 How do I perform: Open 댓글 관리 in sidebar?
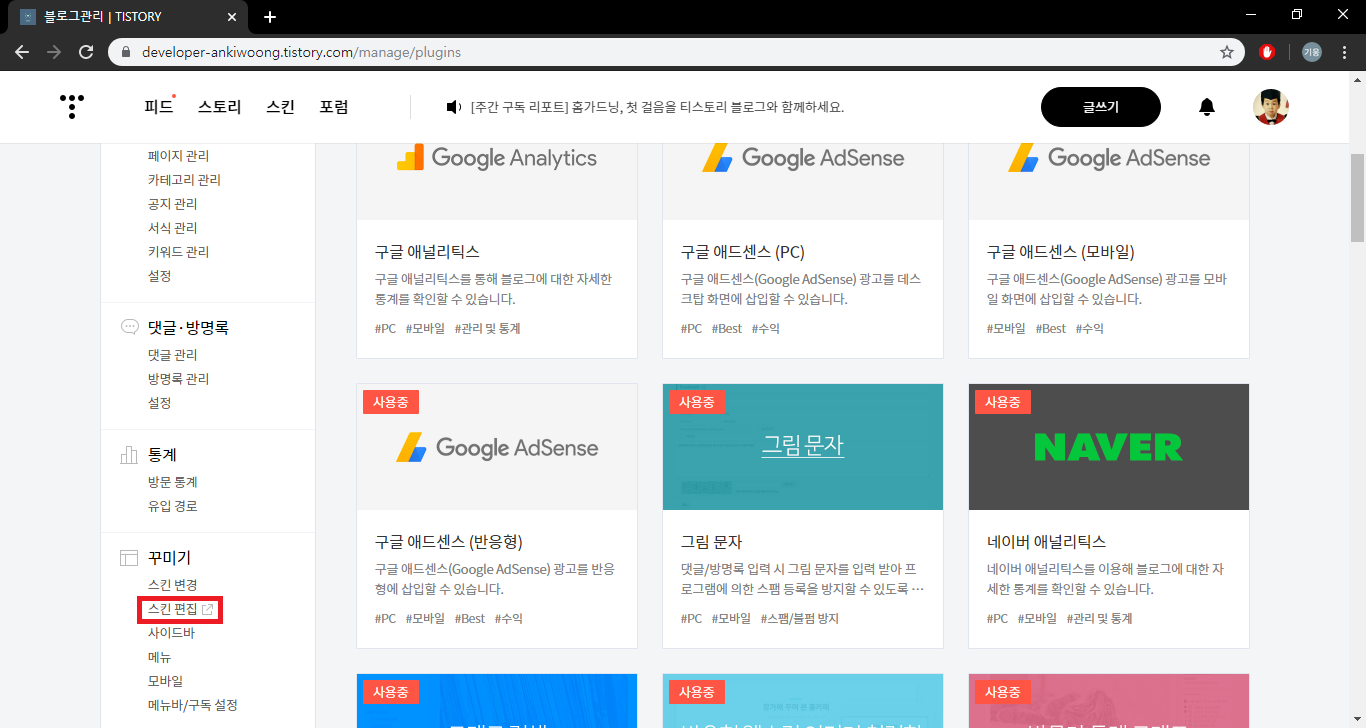pos(172,355)
